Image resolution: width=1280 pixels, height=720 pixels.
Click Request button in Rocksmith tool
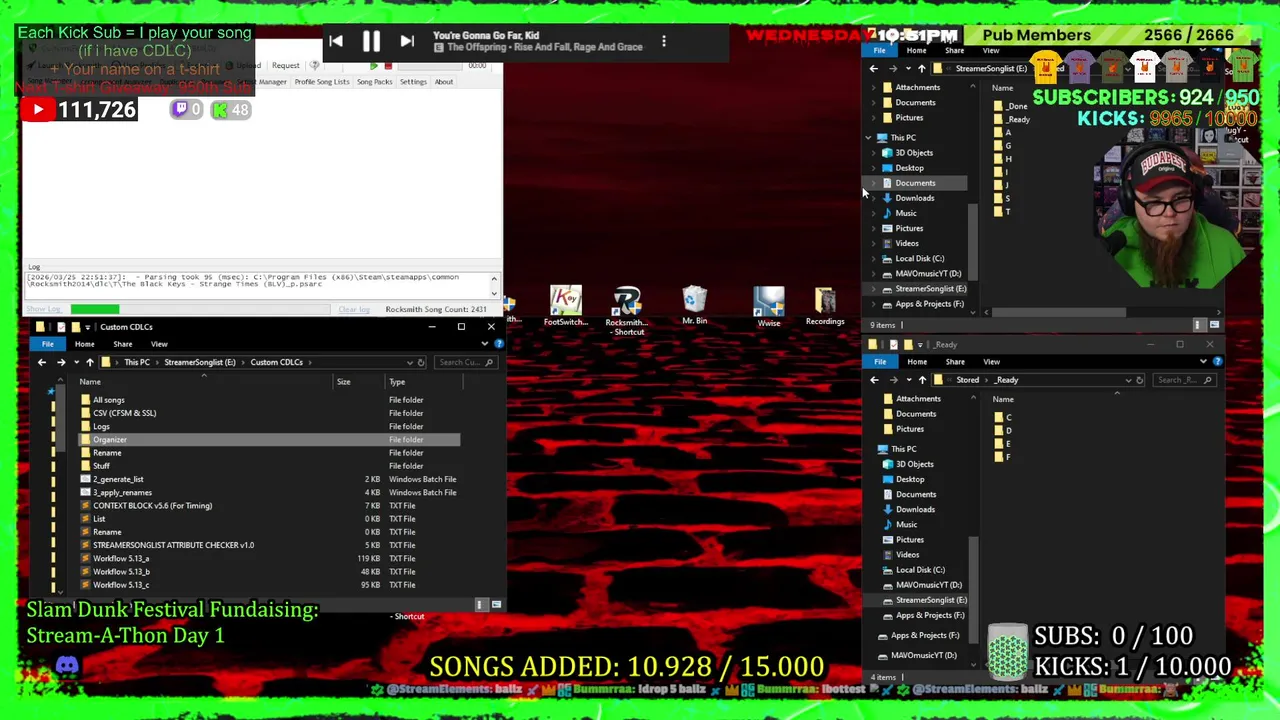pyautogui.click(x=285, y=66)
